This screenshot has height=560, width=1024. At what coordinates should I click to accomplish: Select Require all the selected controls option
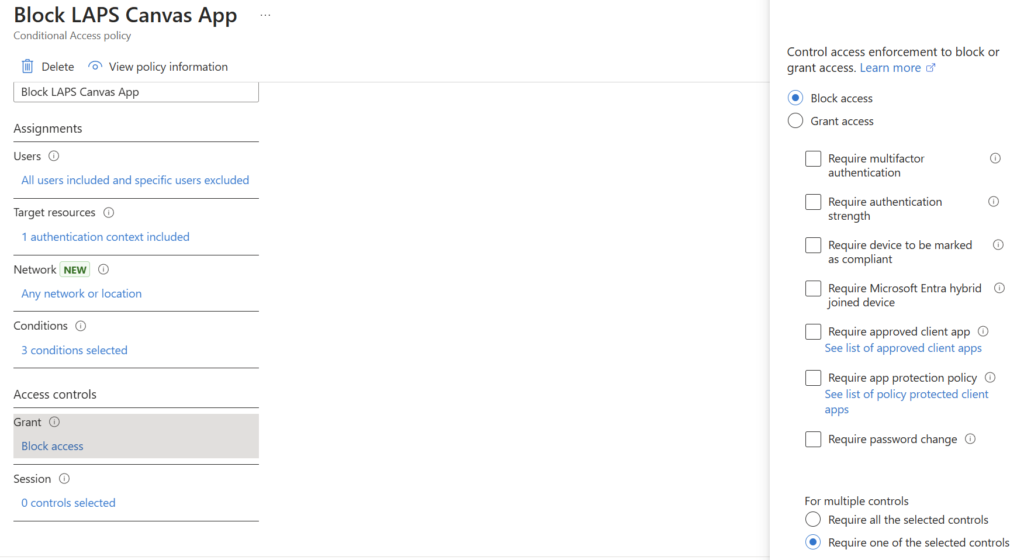[813, 520]
